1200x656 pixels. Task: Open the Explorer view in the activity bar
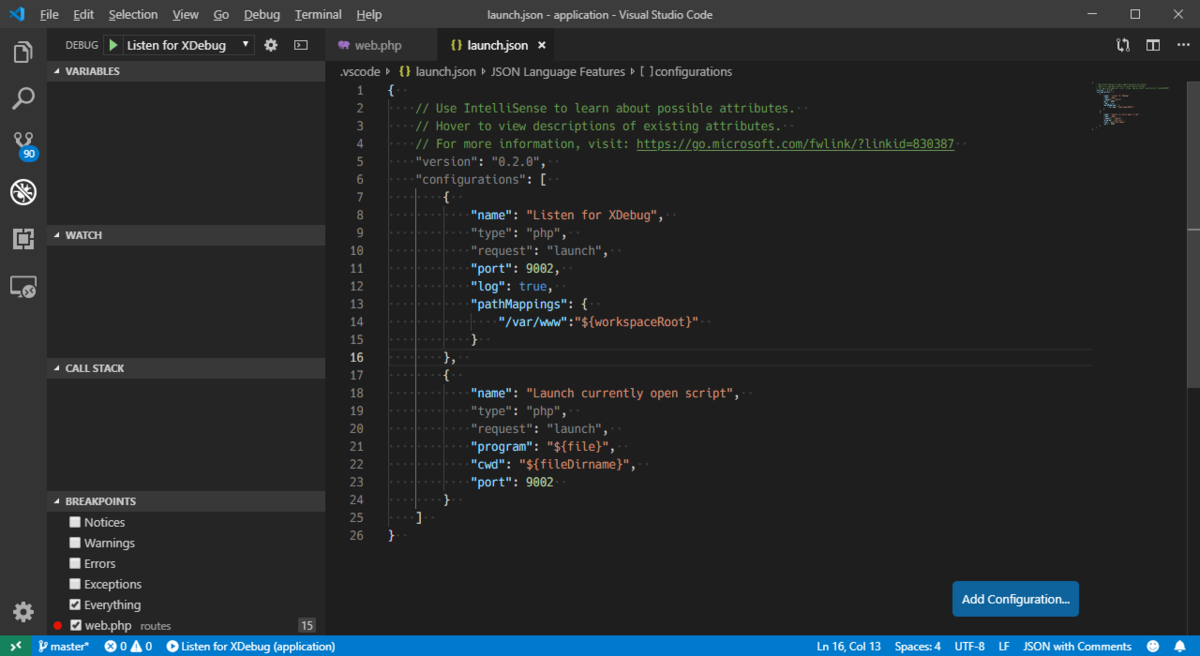click(x=22, y=51)
